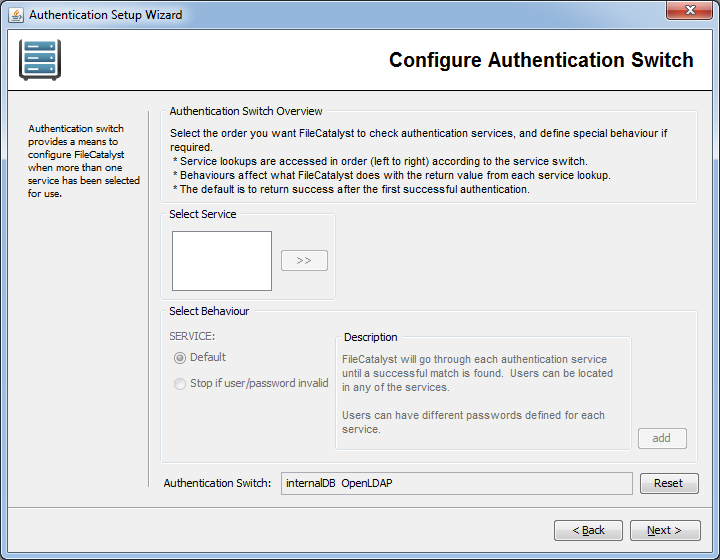Click the Select Behaviour group title
This screenshot has width=720, height=560.
[x=209, y=311]
